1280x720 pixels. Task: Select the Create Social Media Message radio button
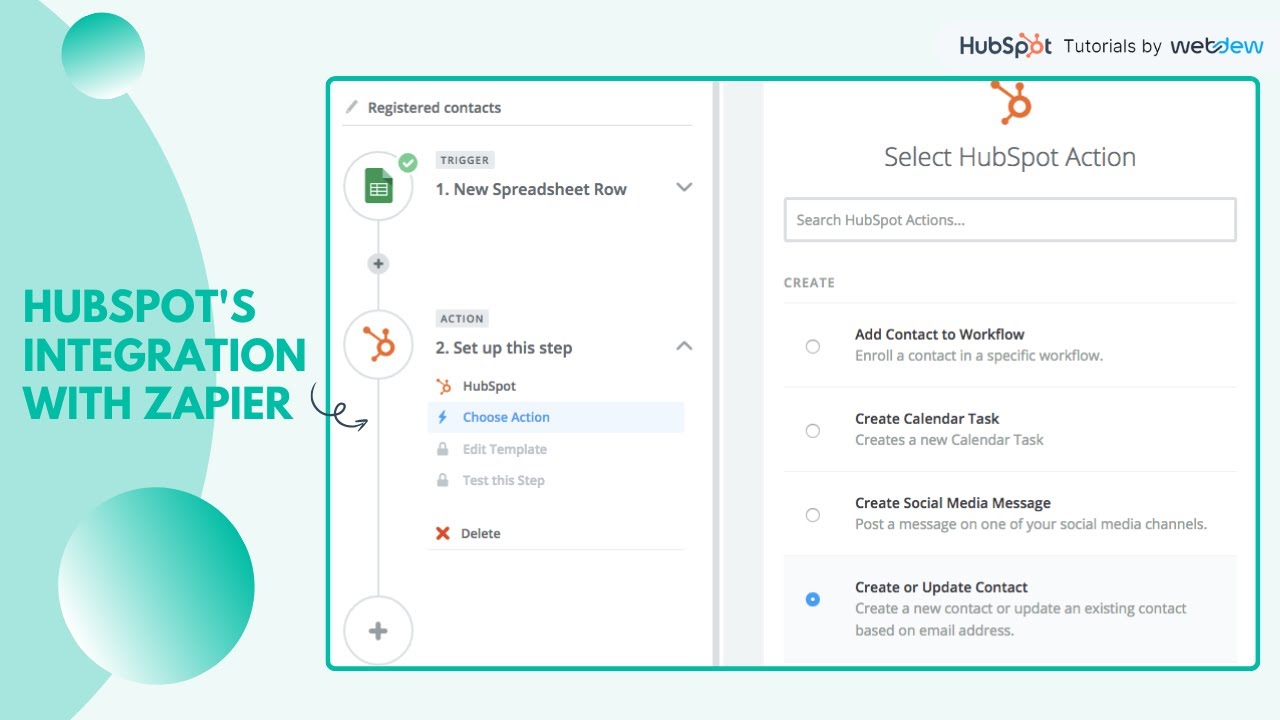813,514
